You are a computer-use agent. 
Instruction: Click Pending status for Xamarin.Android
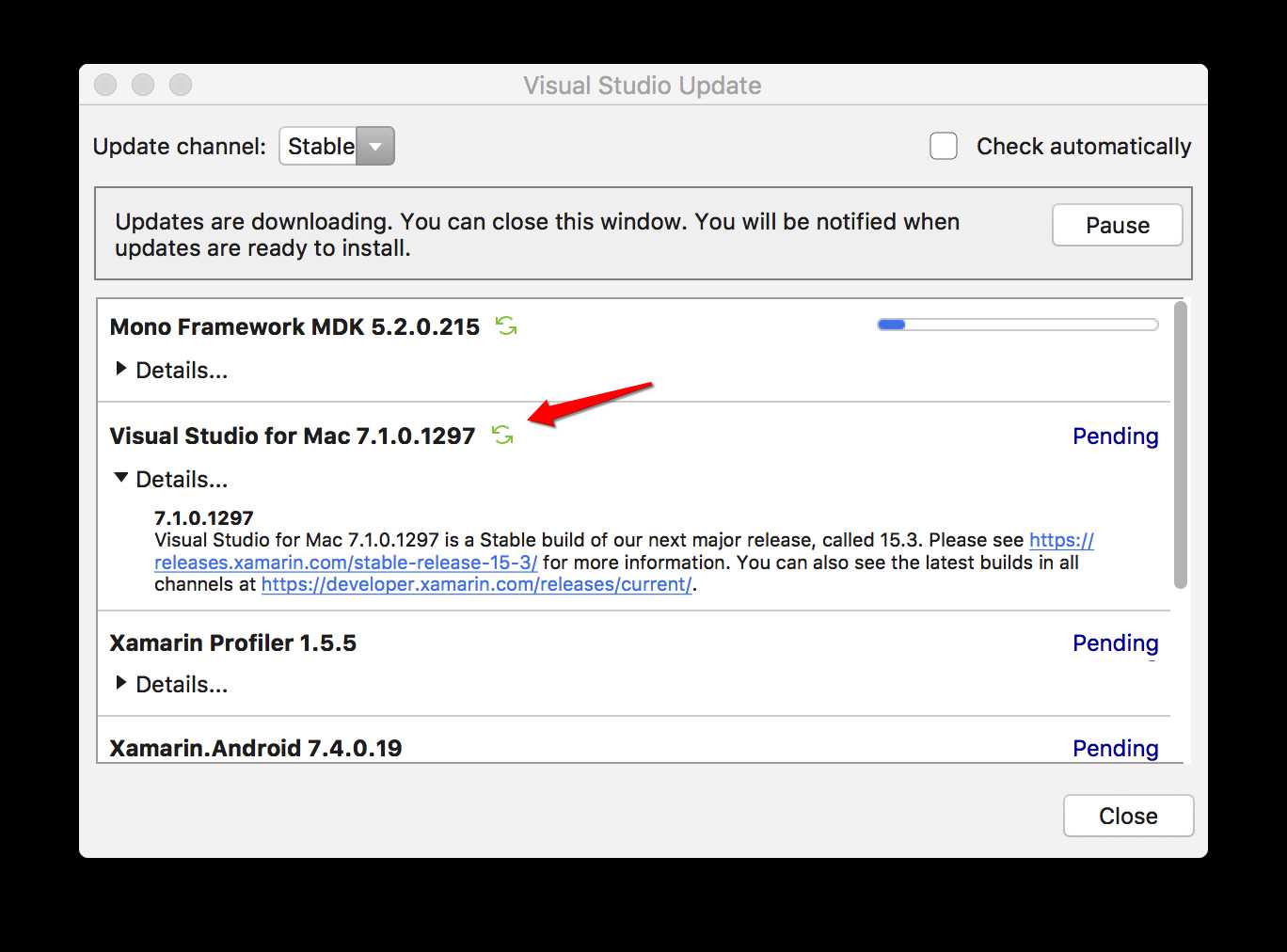[x=1115, y=748]
